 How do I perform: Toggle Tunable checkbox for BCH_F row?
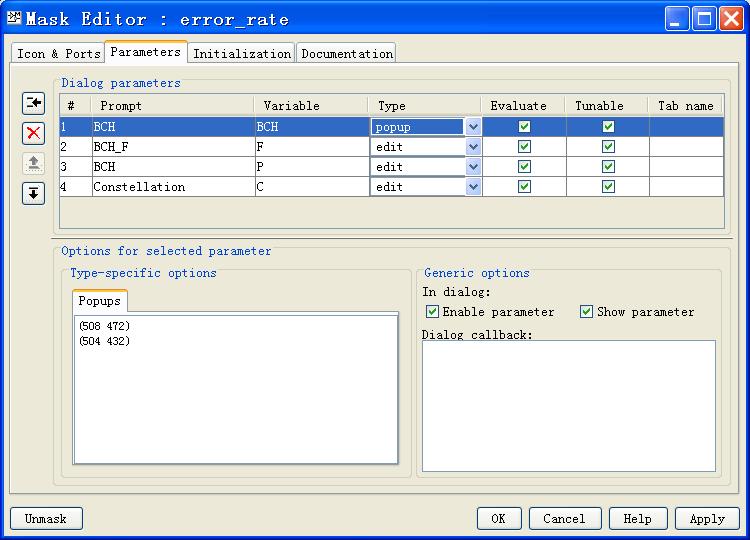tap(608, 147)
